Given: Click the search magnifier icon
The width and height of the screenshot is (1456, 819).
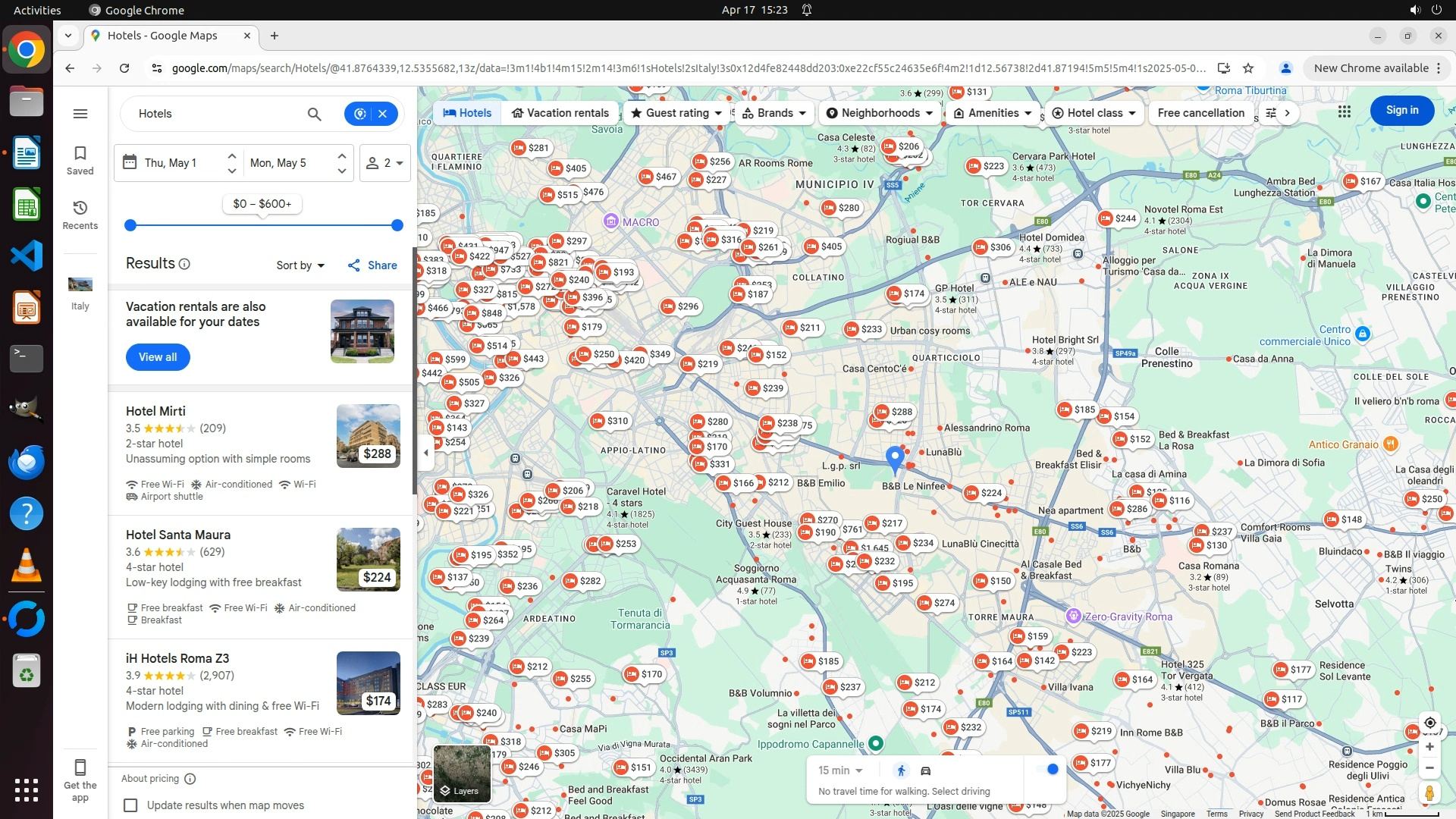Looking at the screenshot, I should click(x=314, y=114).
